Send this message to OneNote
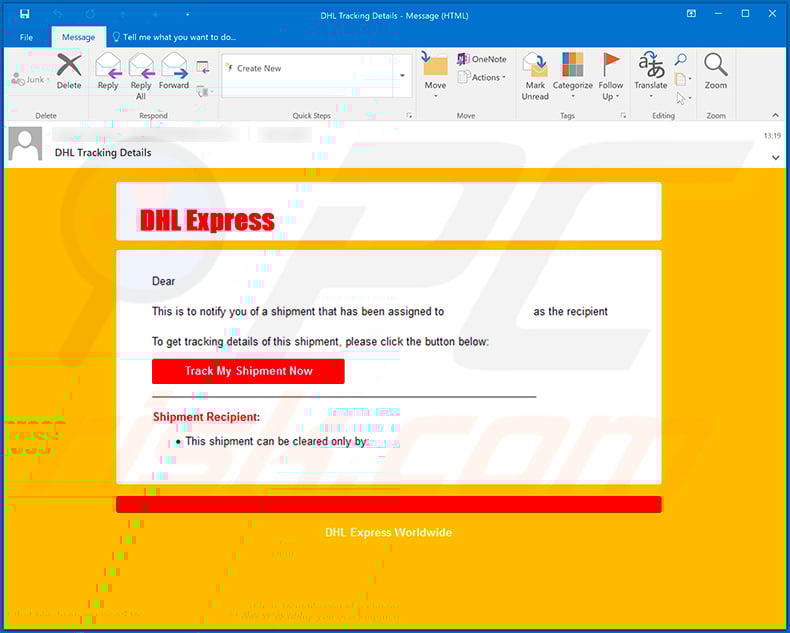This screenshot has width=790, height=633. 482,59
